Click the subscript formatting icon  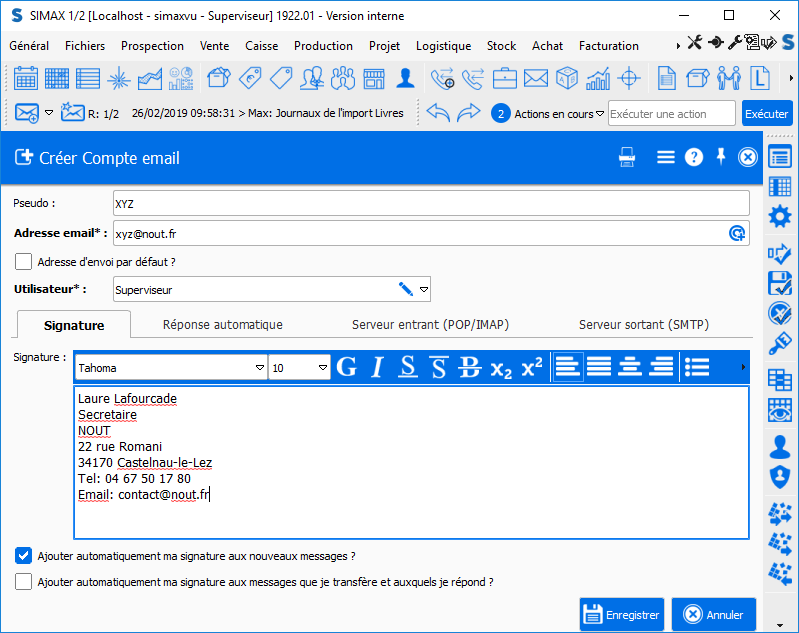(501, 367)
